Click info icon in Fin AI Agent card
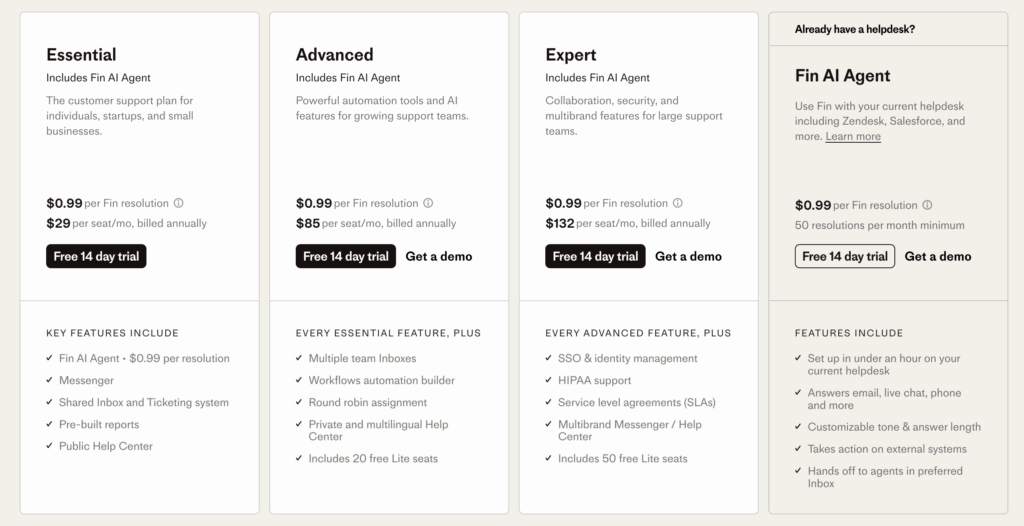1024x526 pixels. click(927, 205)
